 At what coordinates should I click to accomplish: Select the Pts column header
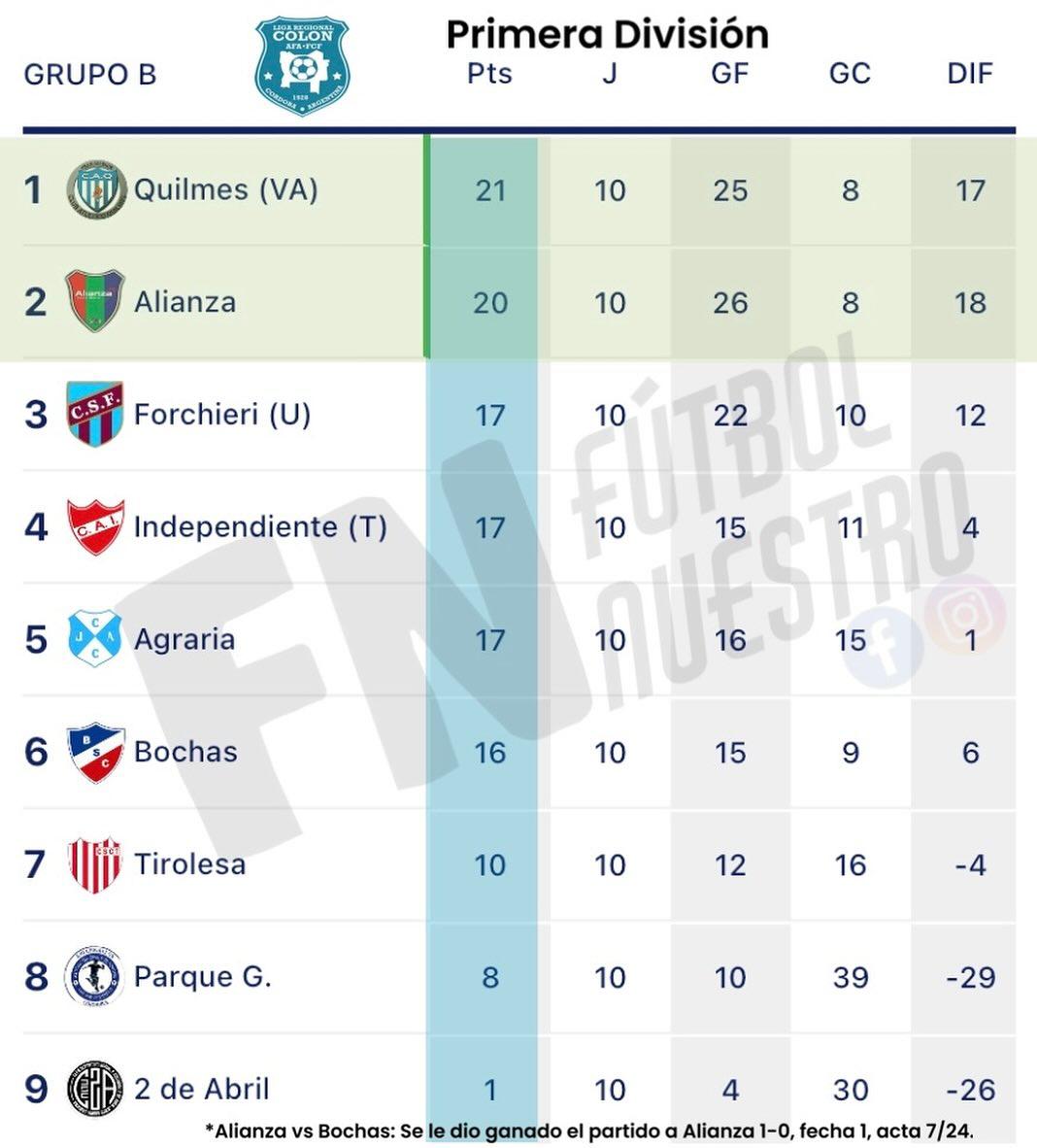pos(489,74)
